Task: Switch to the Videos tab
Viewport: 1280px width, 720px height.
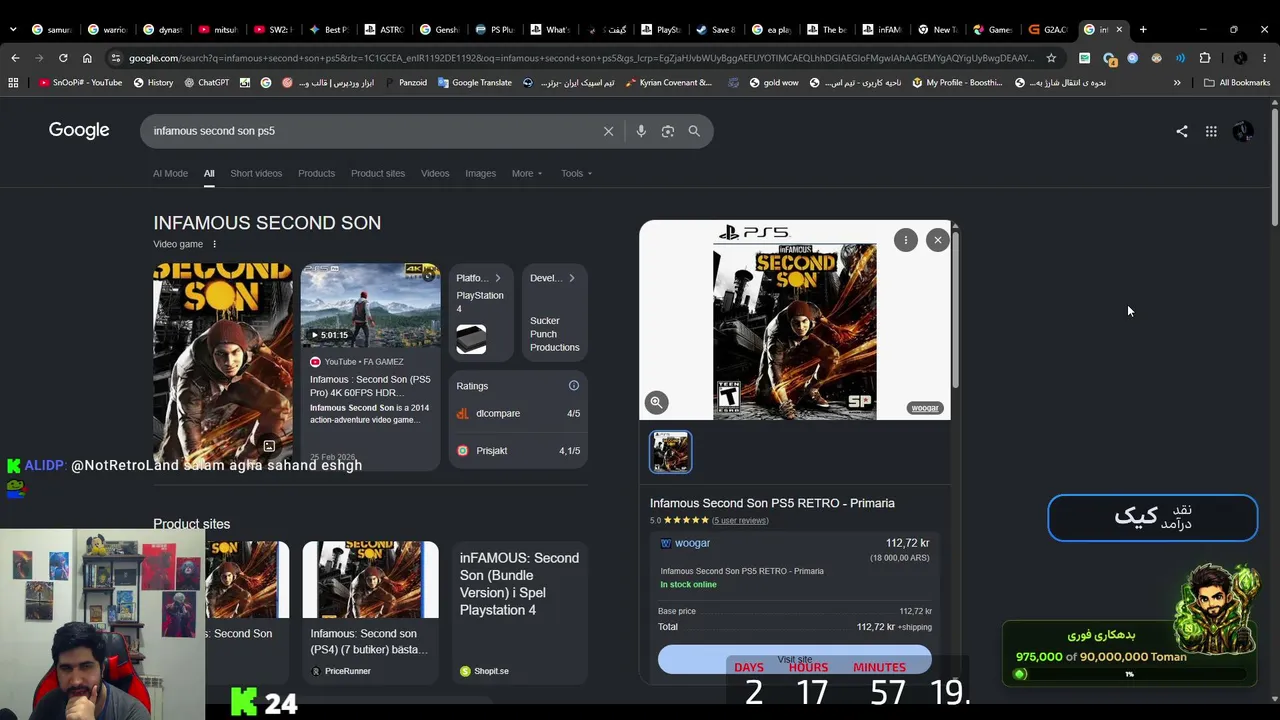Action: 435,173
